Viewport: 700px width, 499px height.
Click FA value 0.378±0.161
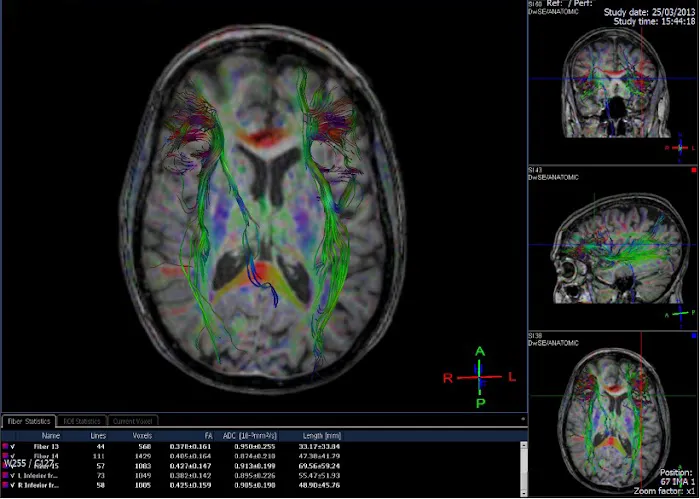click(x=190, y=446)
